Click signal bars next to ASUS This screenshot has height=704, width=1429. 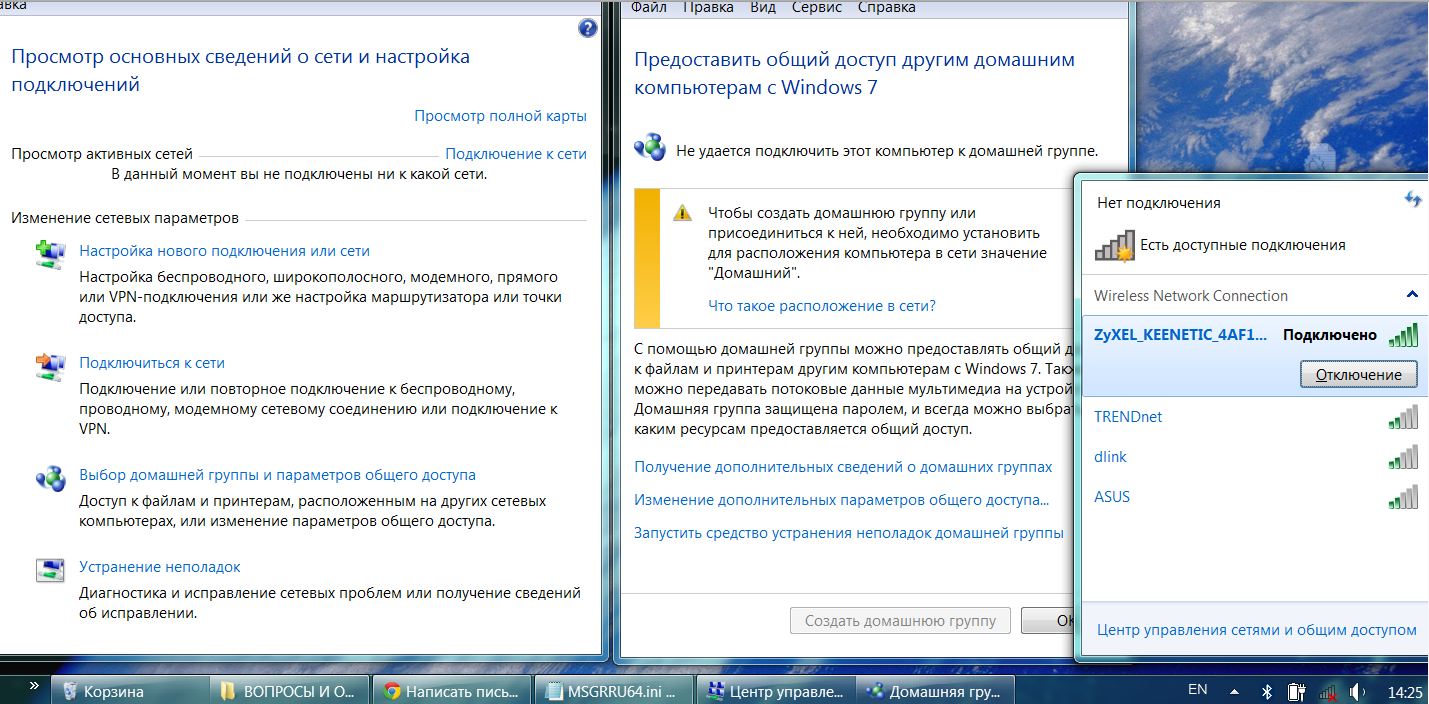1403,497
